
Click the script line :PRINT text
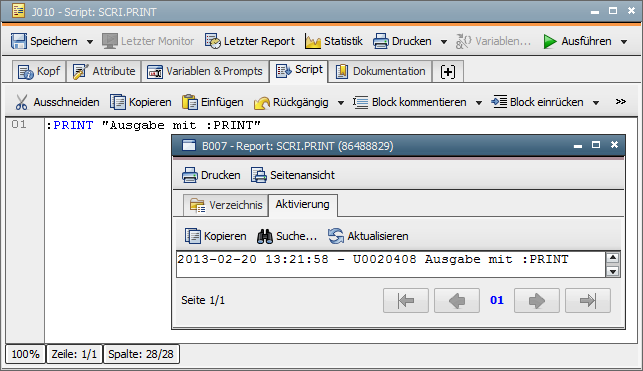[x=153, y=125]
